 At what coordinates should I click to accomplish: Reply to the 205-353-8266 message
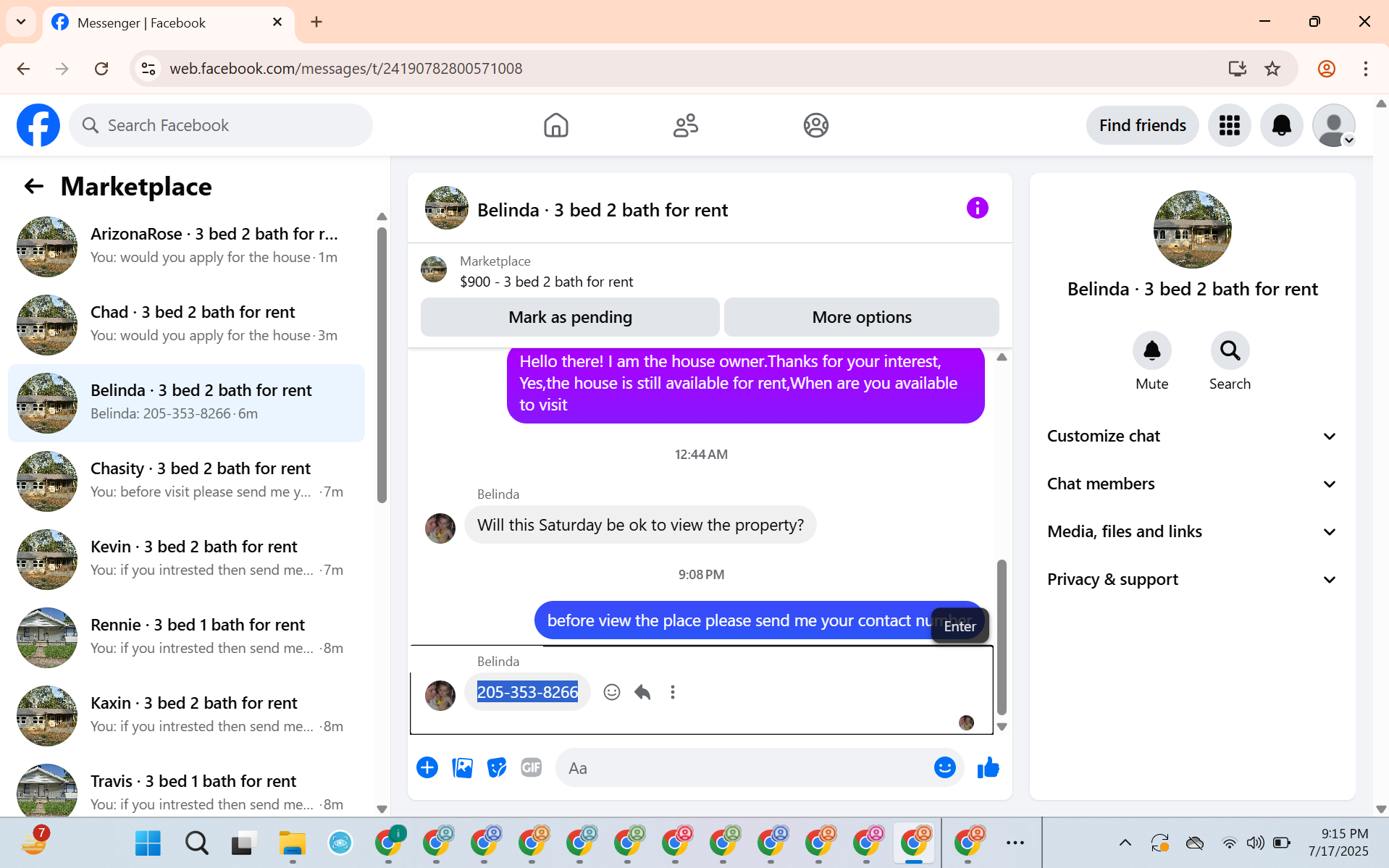(x=642, y=692)
